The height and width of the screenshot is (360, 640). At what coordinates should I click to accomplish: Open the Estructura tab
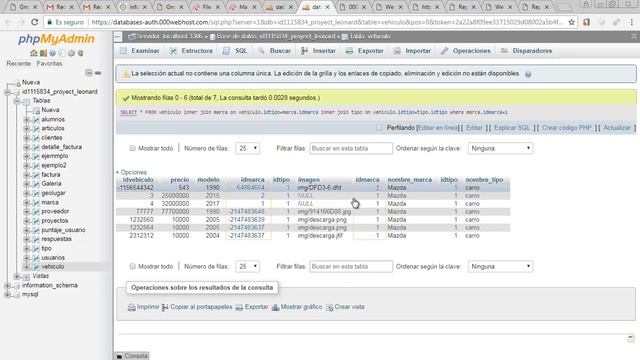(191, 51)
